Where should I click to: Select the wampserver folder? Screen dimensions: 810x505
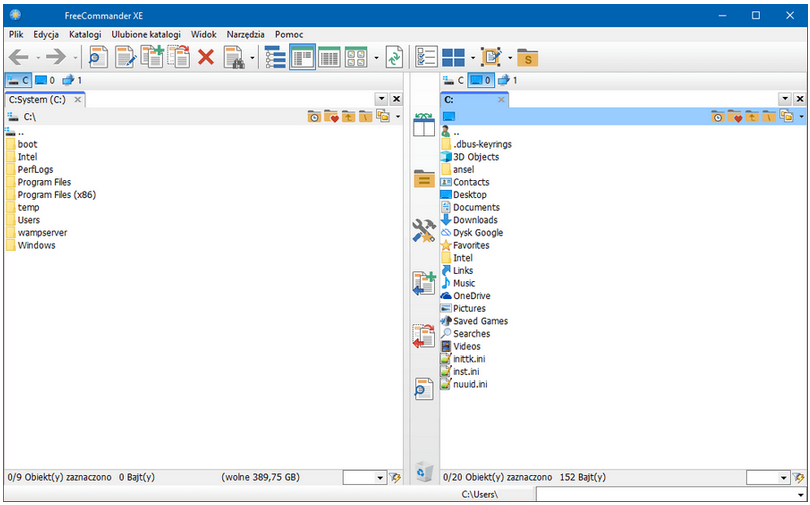pos(37,232)
